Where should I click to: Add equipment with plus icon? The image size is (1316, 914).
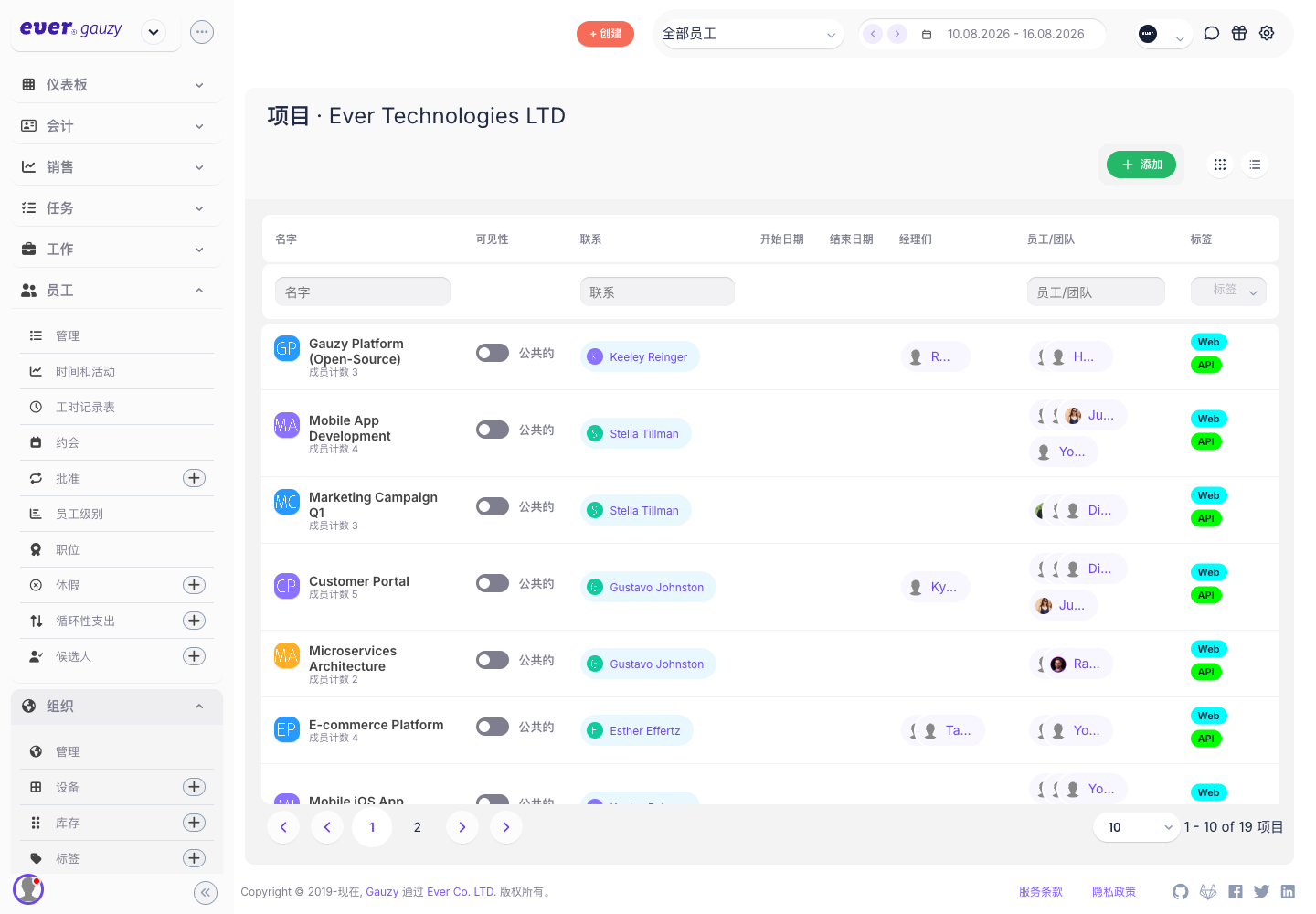195,787
